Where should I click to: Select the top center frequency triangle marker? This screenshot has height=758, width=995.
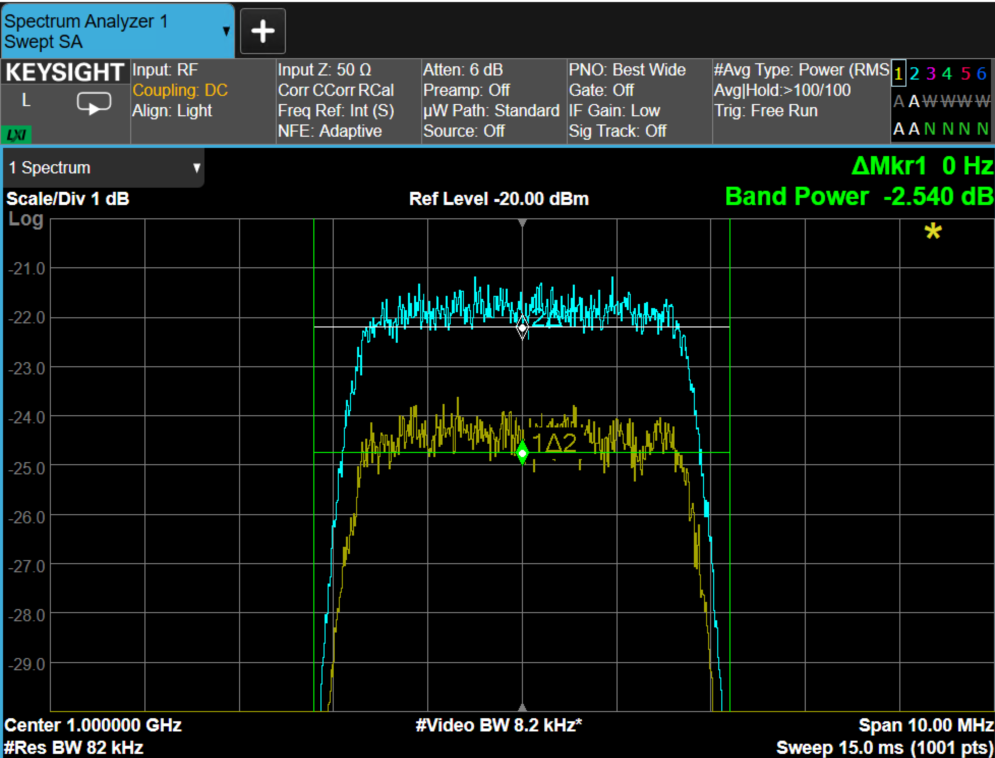pos(522,223)
